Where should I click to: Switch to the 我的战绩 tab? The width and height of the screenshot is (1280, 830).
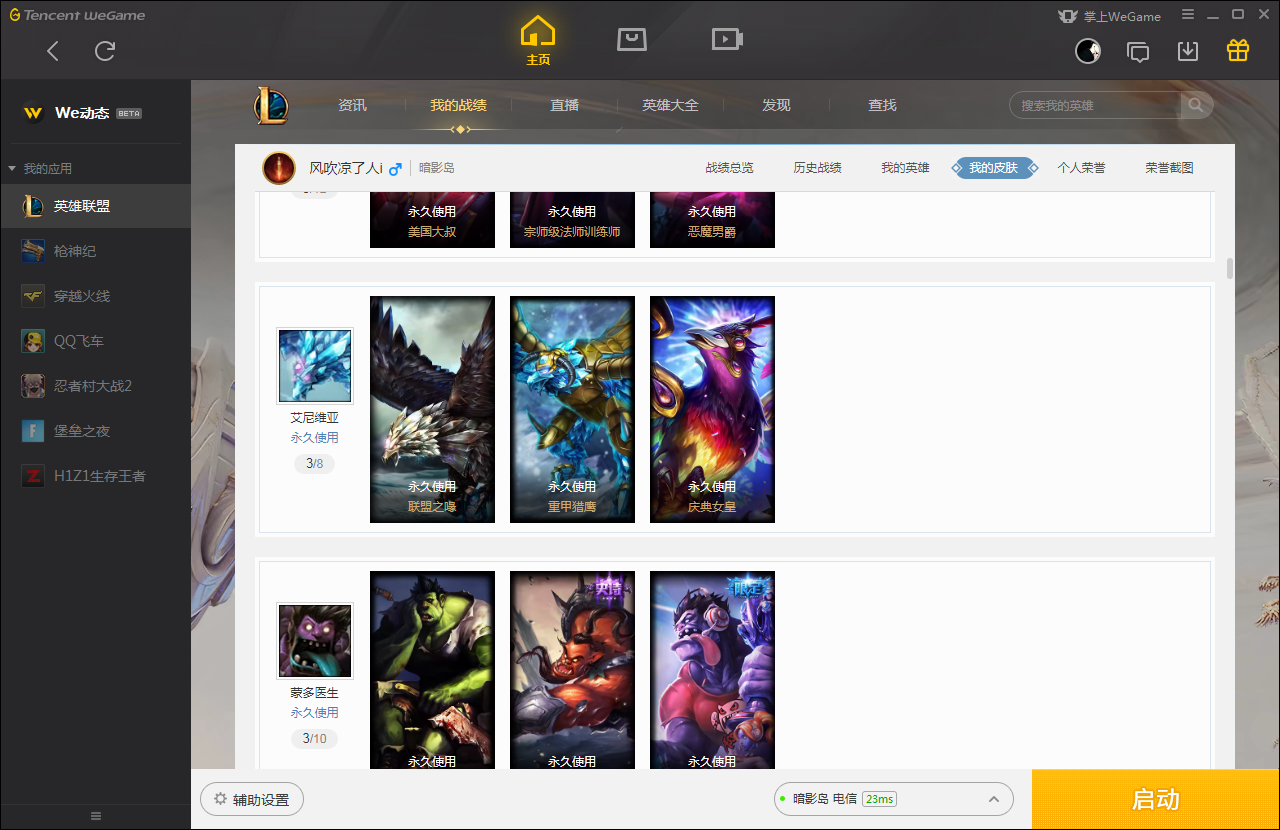458,105
